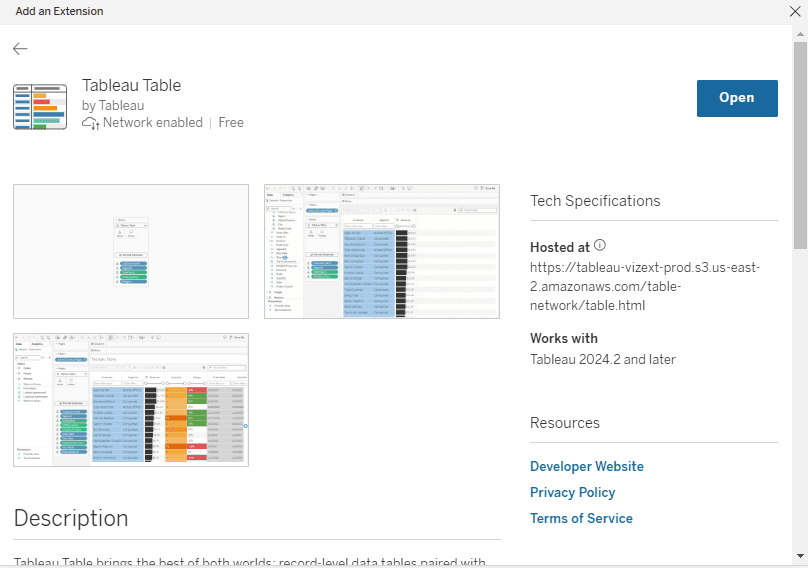808x568 pixels.
Task: Click the hosted URL text
Action: click(645, 287)
